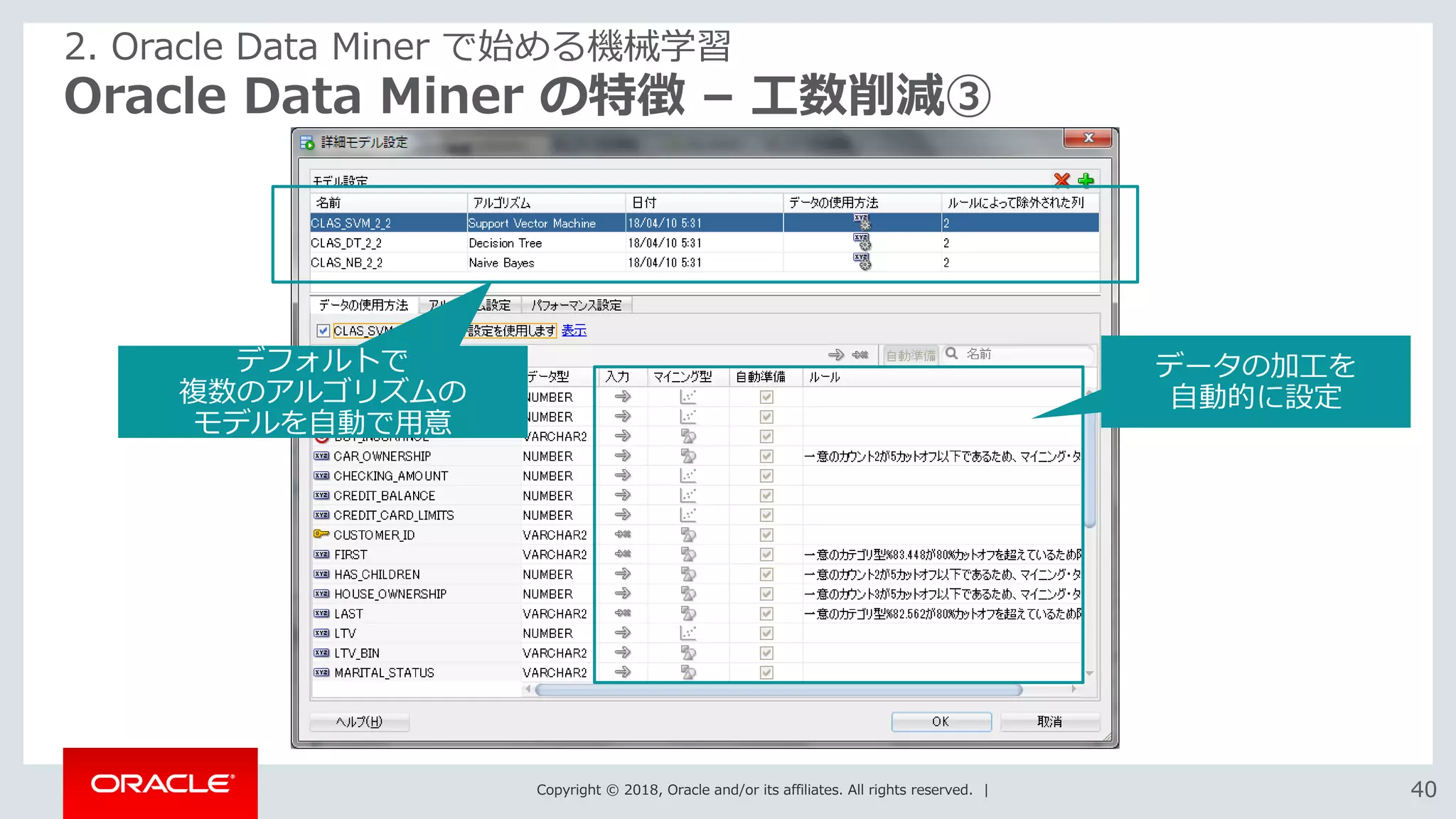Image resolution: width=1456 pixels, height=819 pixels.
Task: Select the Decision Tree model row
Action: (x=705, y=242)
